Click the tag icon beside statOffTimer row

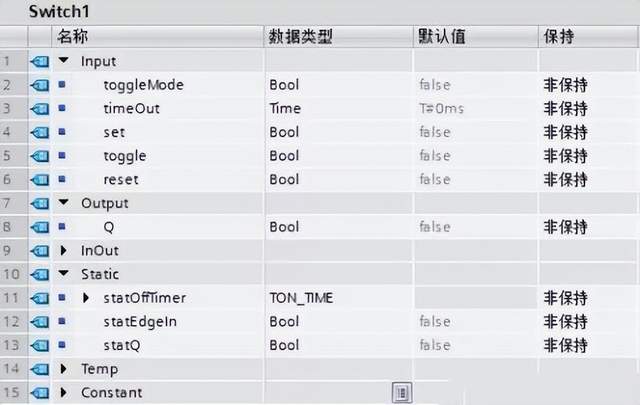(x=40, y=298)
